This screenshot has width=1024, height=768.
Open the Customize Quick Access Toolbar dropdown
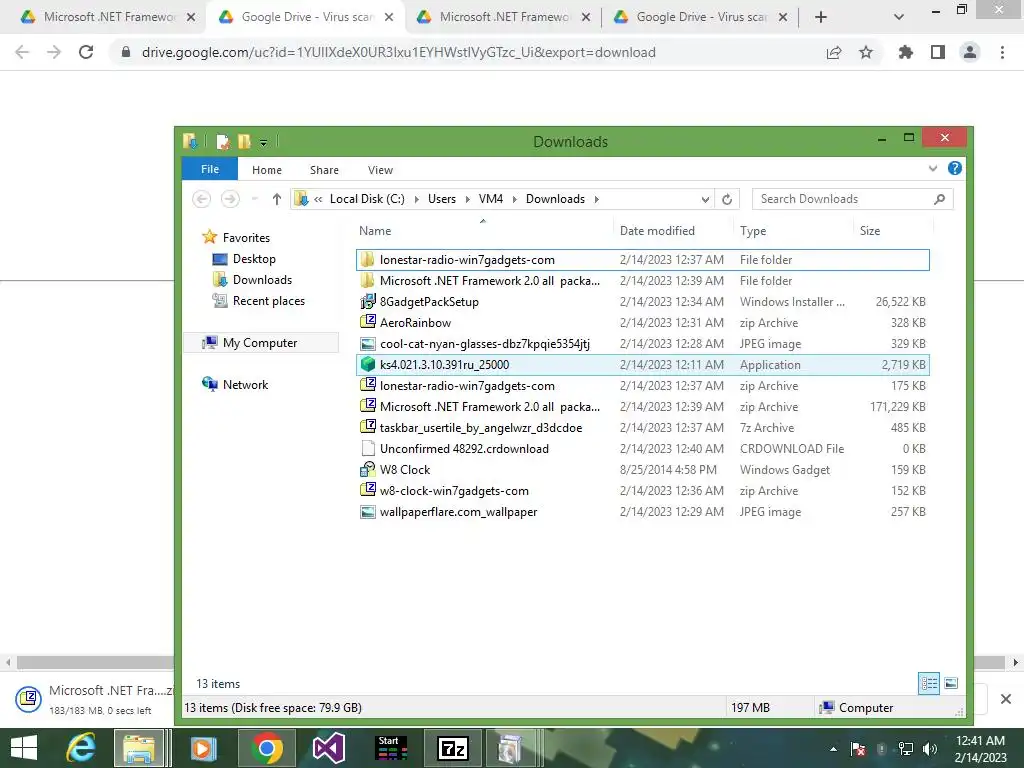[x=263, y=142]
